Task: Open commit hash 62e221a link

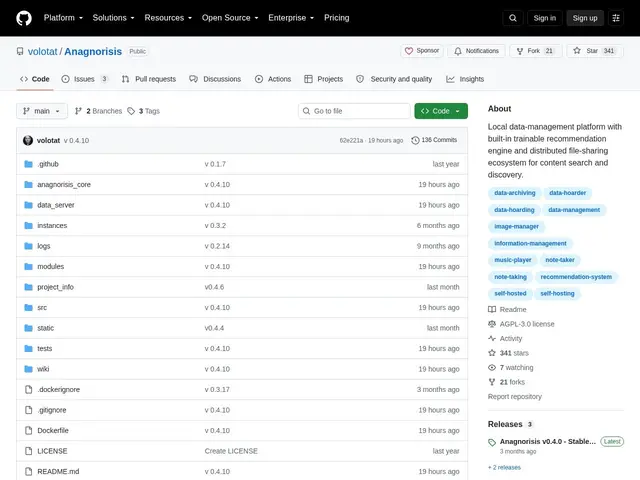Action: (x=351, y=140)
